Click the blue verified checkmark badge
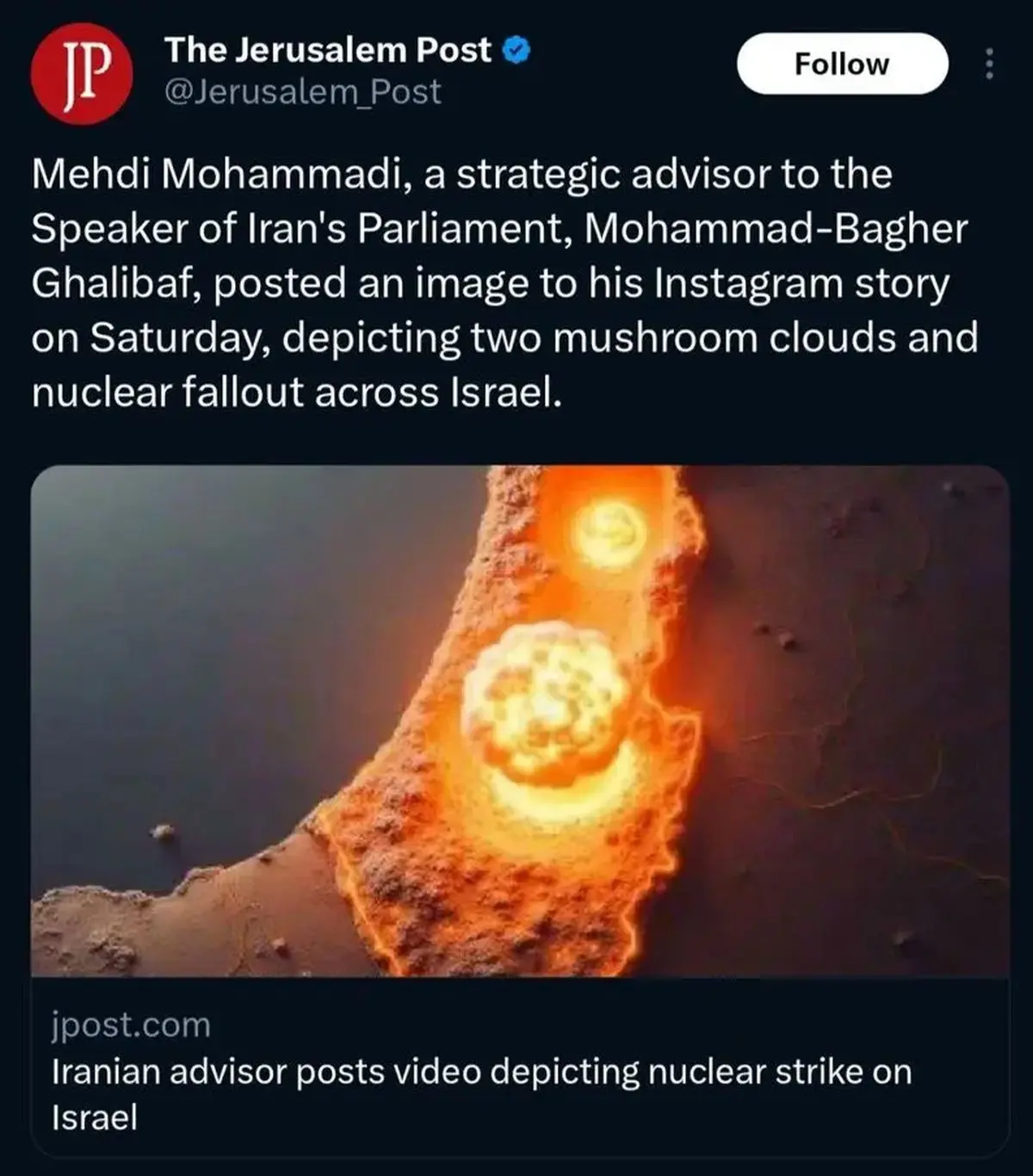Viewport: 1033px width, 1176px height. click(x=516, y=51)
